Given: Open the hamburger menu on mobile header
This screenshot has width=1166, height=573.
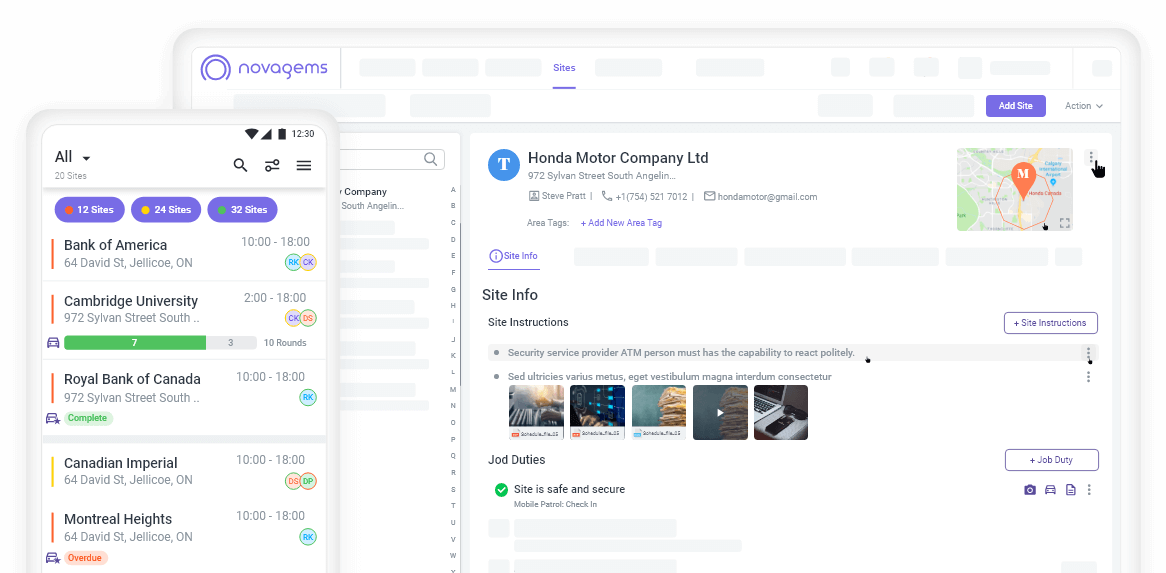Looking at the screenshot, I should click(x=304, y=166).
